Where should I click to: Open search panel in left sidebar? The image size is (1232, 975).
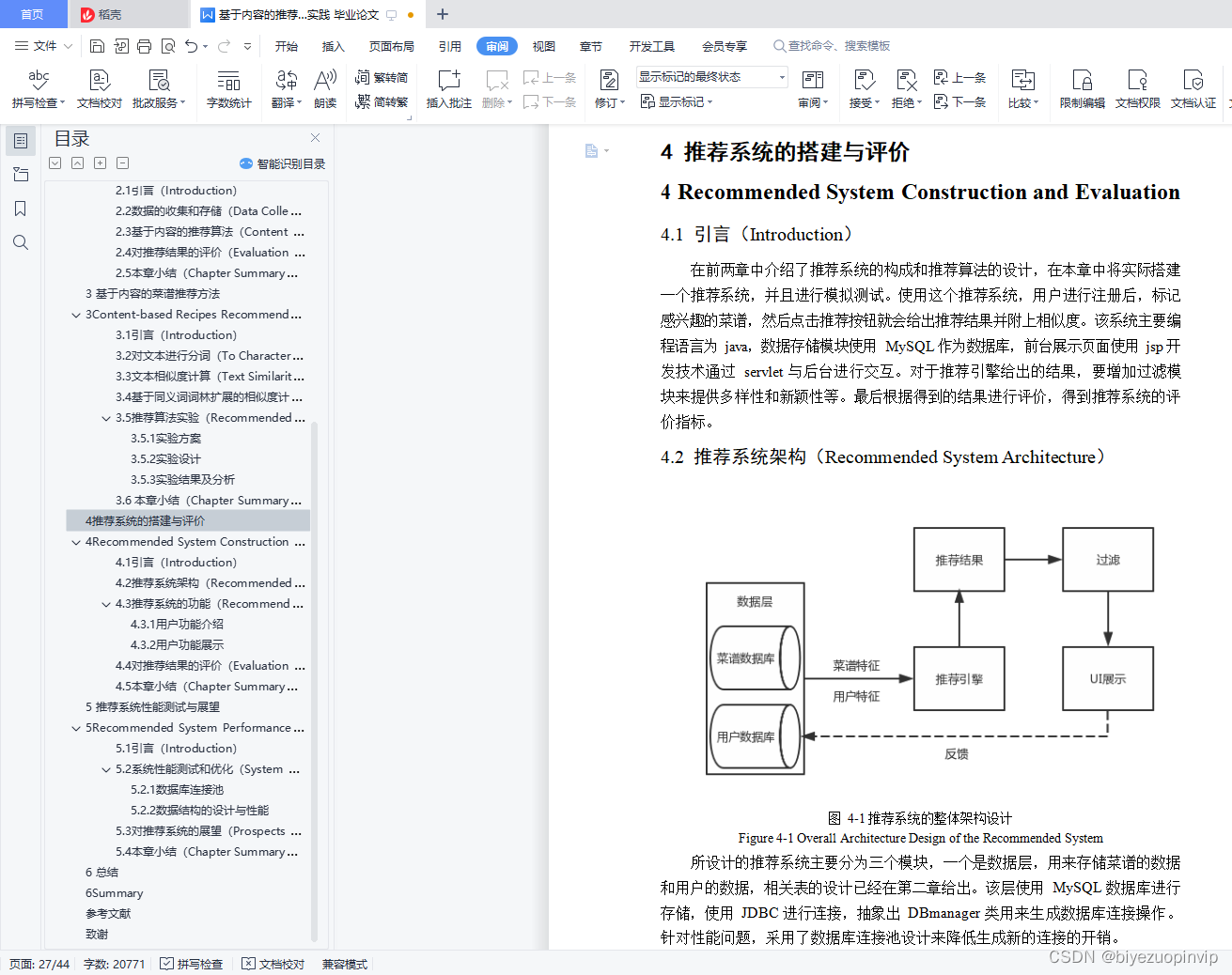(x=21, y=242)
